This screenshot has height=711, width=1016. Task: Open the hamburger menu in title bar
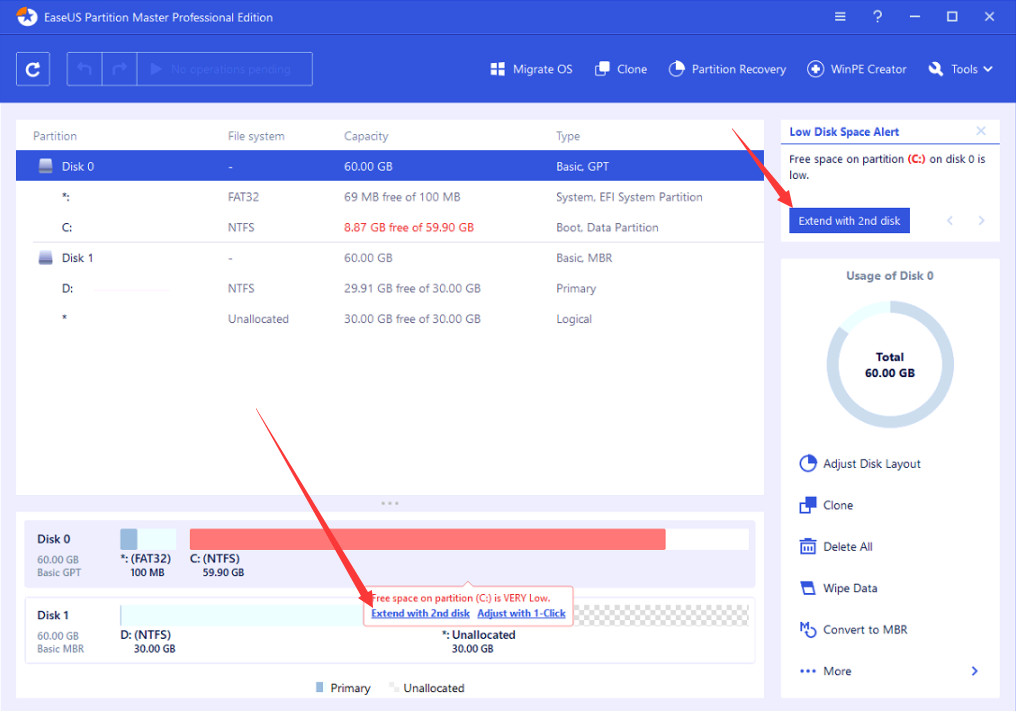click(x=840, y=17)
